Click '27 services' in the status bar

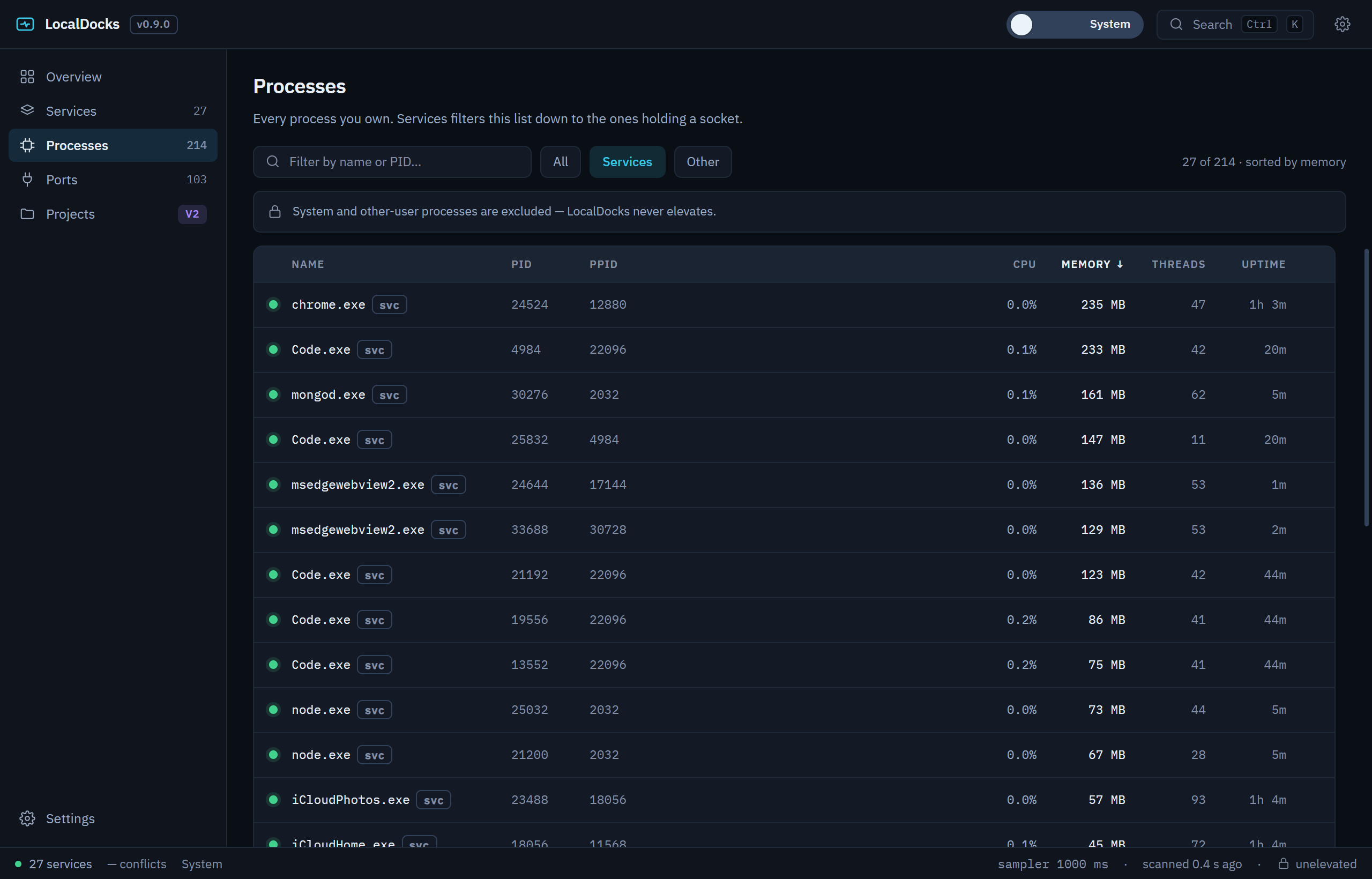61,863
